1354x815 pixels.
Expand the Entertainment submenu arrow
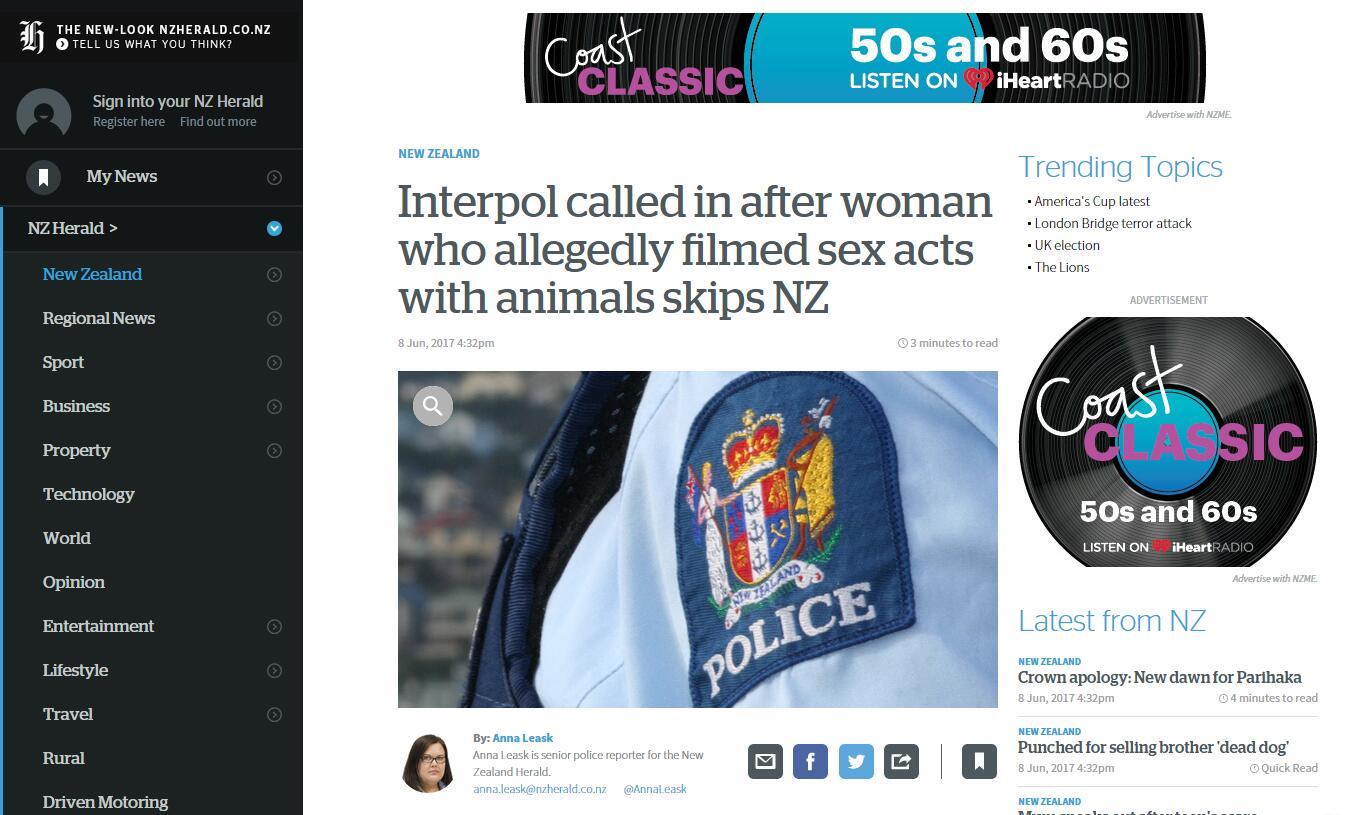point(274,626)
